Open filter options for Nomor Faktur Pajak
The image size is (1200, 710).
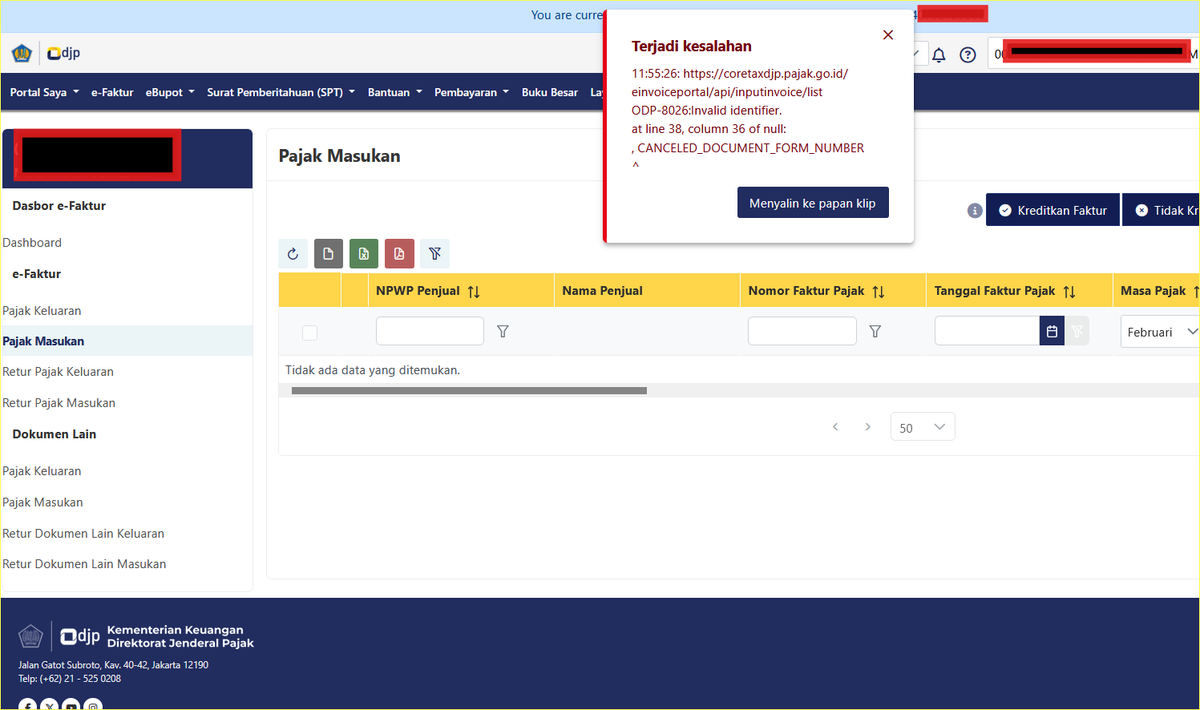(x=875, y=331)
